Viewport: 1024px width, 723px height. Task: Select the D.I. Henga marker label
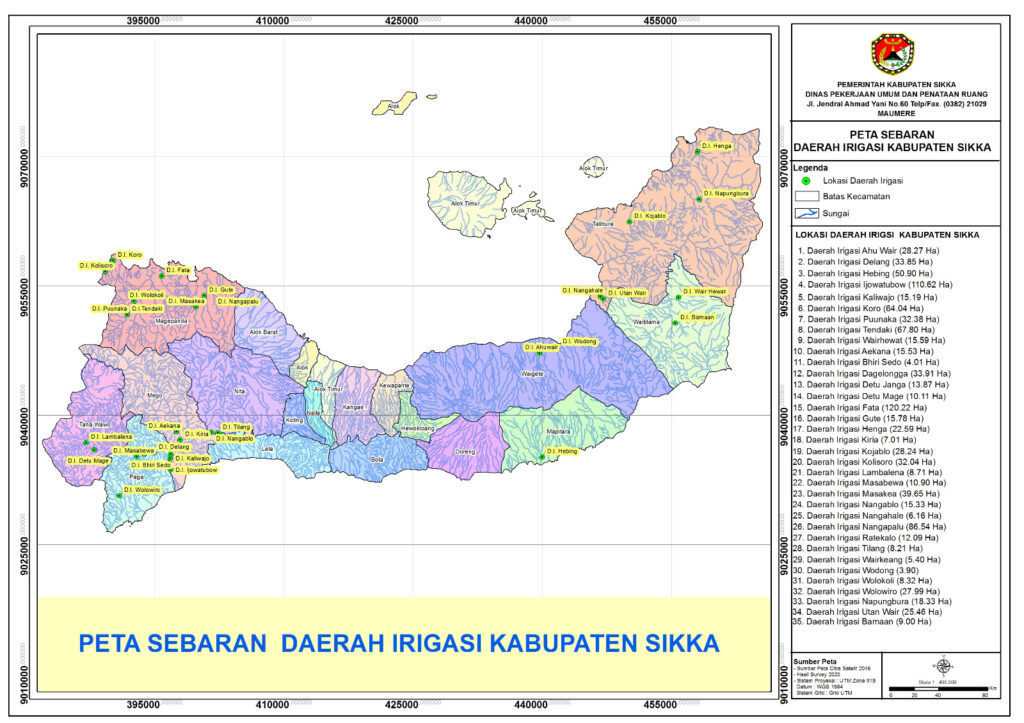click(x=716, y=146)
